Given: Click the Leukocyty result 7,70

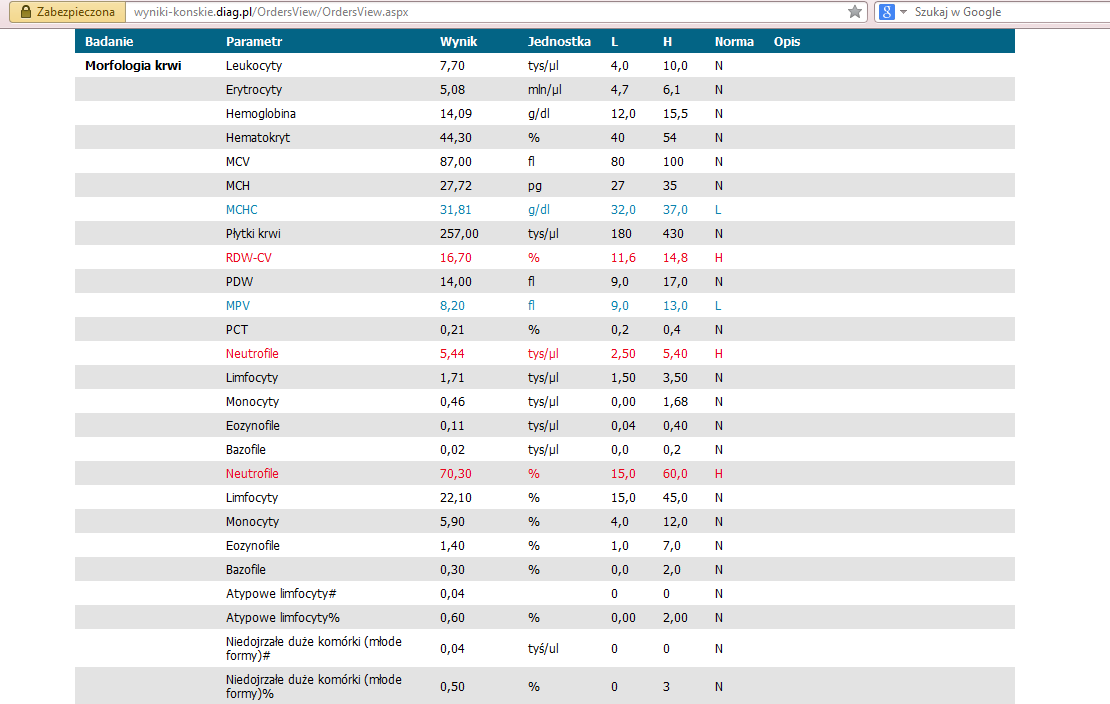Looking at the screenshot, I should pyautogui.click(x=452, y=66).
